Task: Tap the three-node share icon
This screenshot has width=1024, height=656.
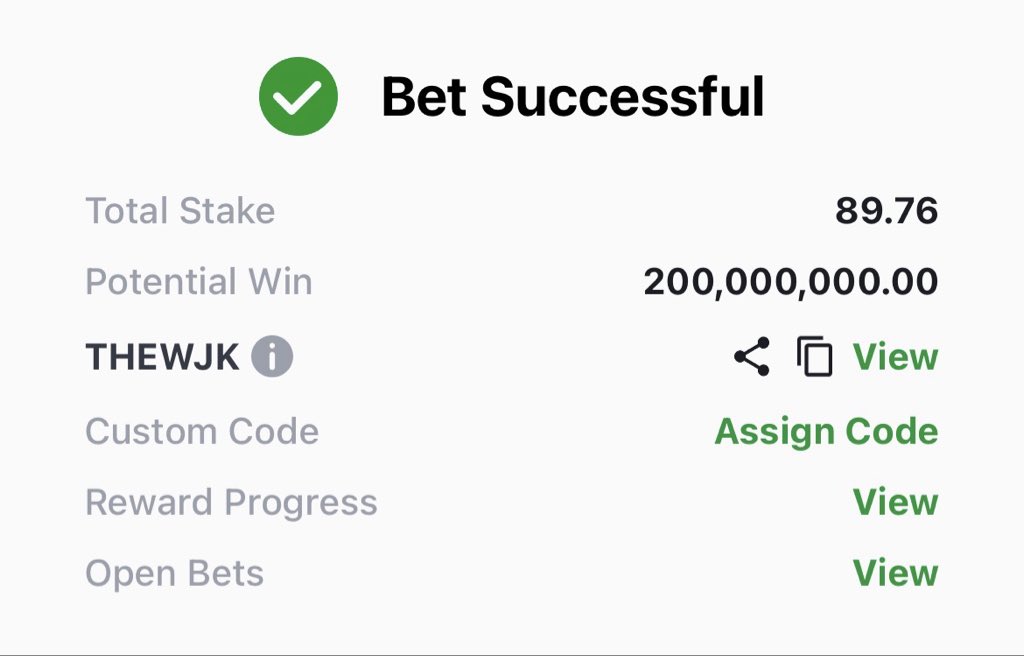Action: (752, 357)
